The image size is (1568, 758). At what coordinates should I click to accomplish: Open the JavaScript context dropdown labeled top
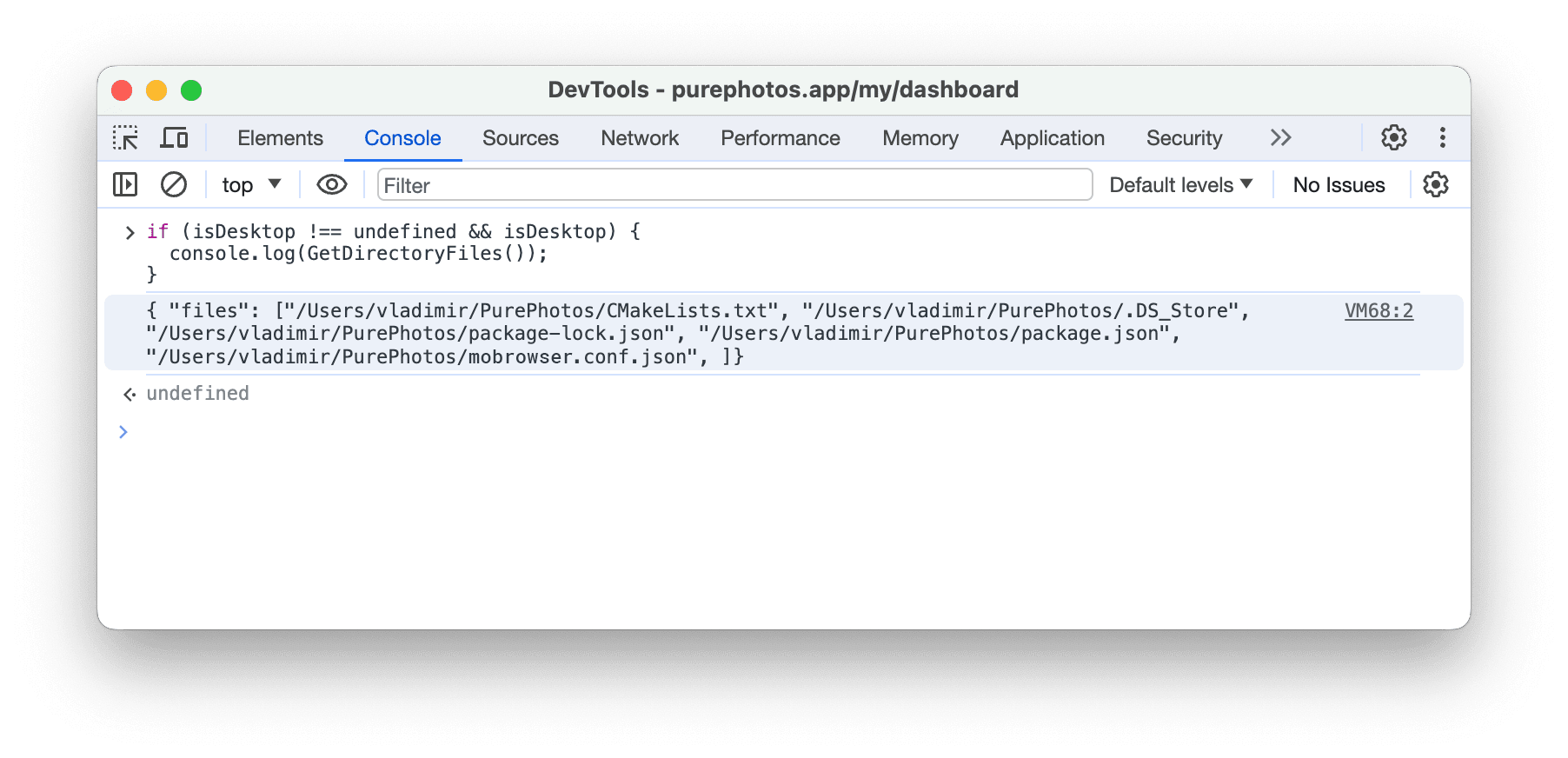click(x=249, y=184)
